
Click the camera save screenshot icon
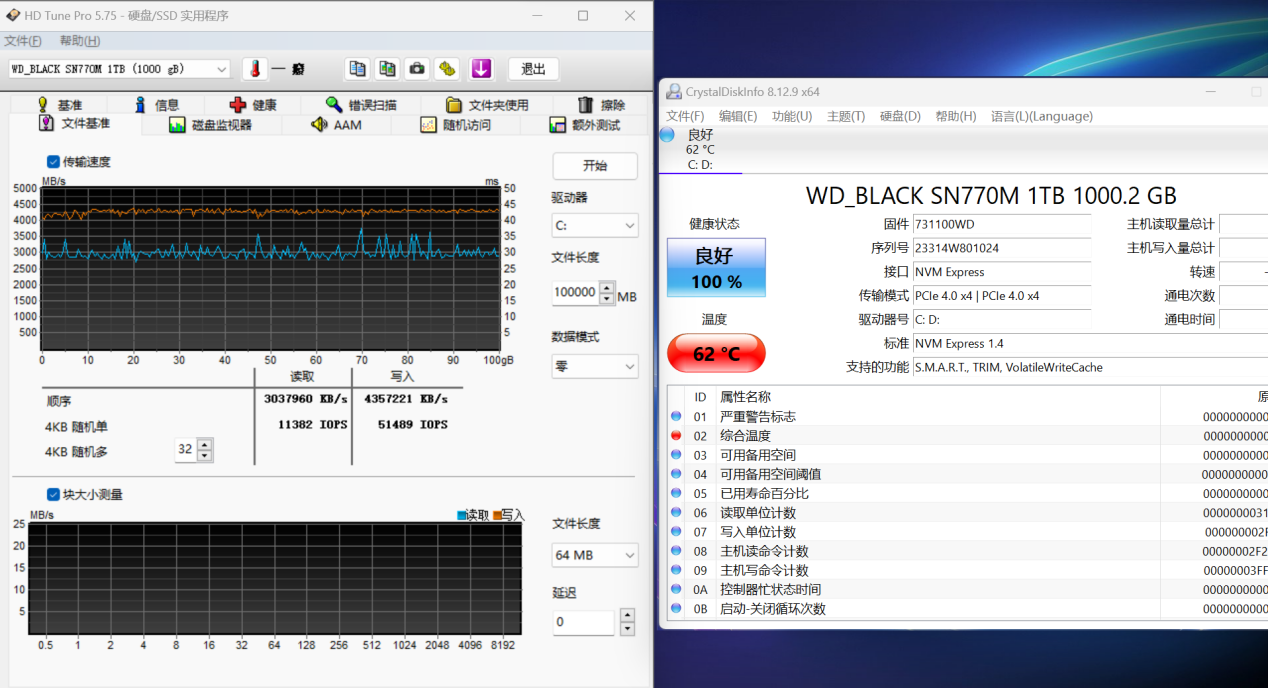(x=417, y=69)
